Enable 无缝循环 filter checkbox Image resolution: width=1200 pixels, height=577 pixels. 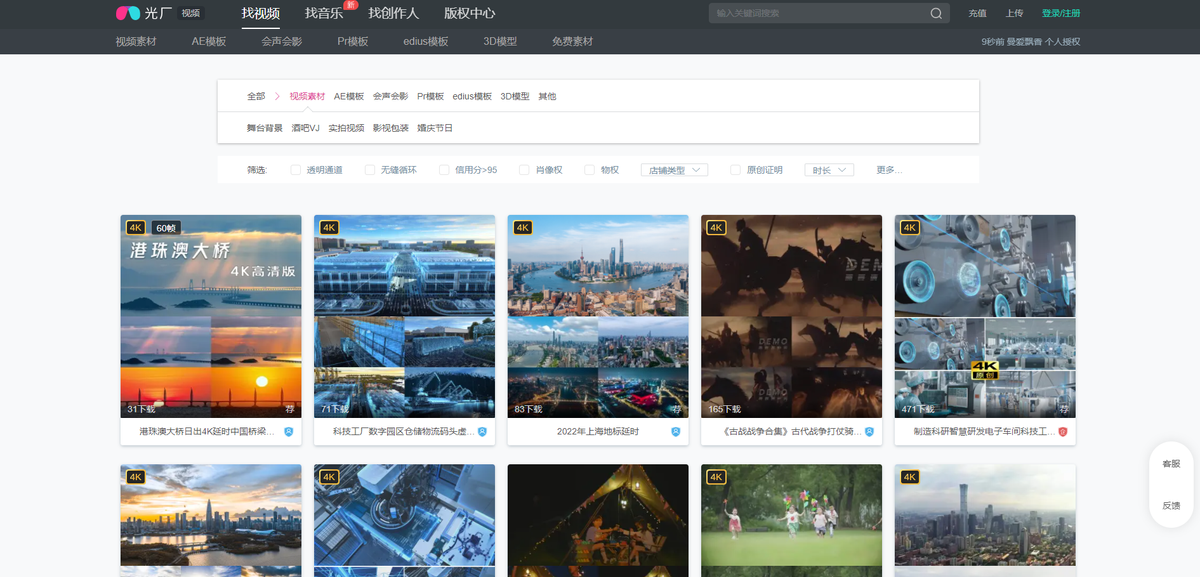(x=370, y=170)
